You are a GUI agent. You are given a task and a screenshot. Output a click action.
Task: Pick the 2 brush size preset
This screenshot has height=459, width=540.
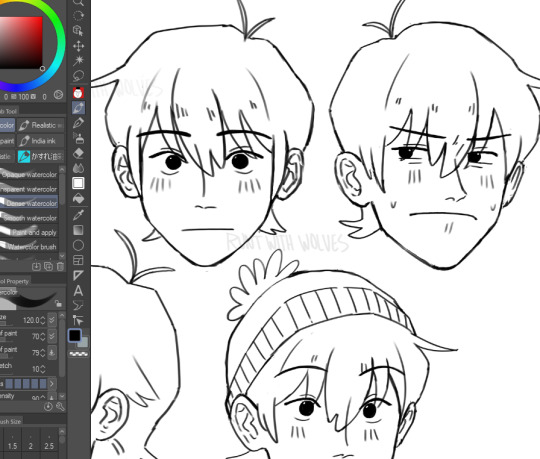point(31,443)
